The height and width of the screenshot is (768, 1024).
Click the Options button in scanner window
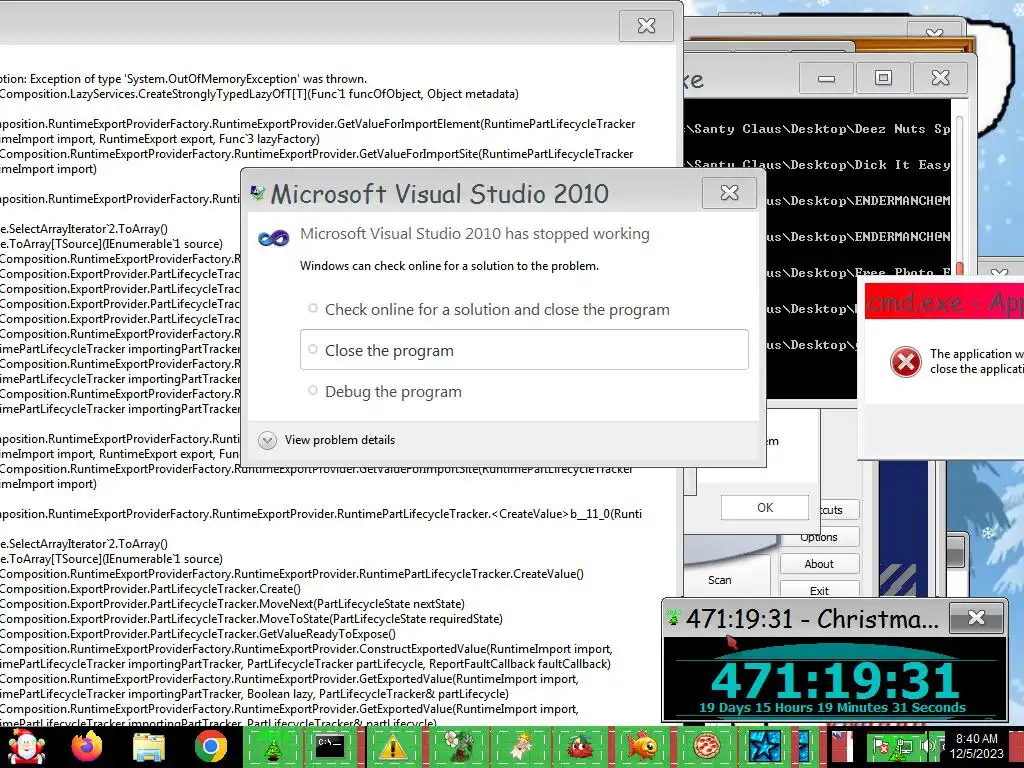819,537
